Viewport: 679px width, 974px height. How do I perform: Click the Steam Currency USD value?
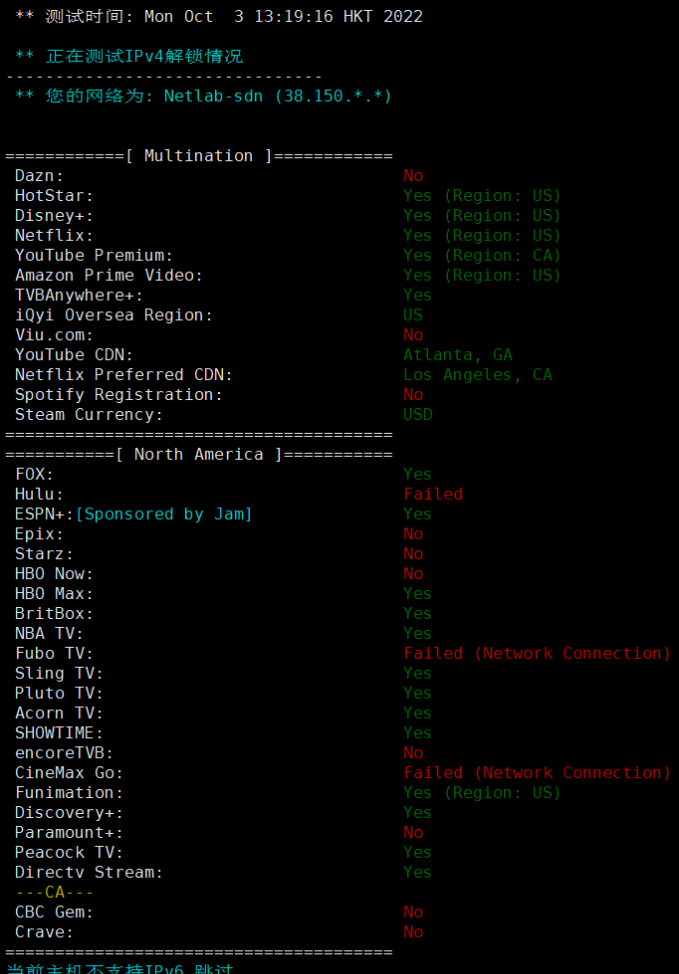coord(417,415)
